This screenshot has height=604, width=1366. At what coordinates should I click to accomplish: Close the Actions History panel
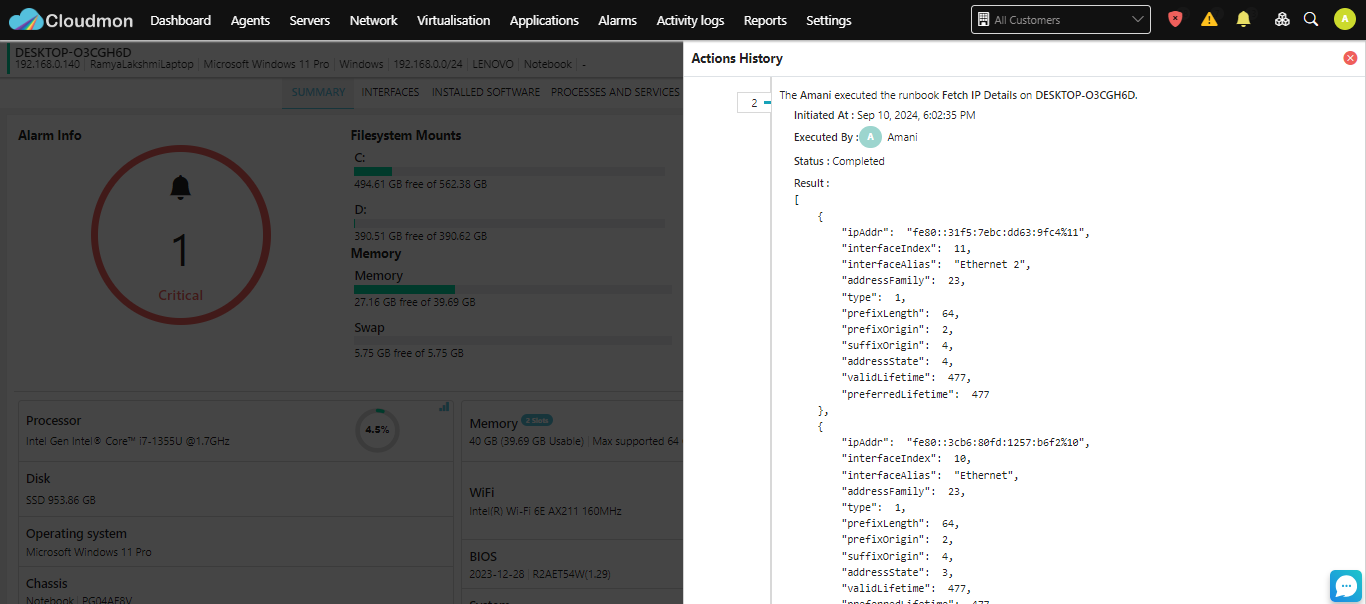1350,58
